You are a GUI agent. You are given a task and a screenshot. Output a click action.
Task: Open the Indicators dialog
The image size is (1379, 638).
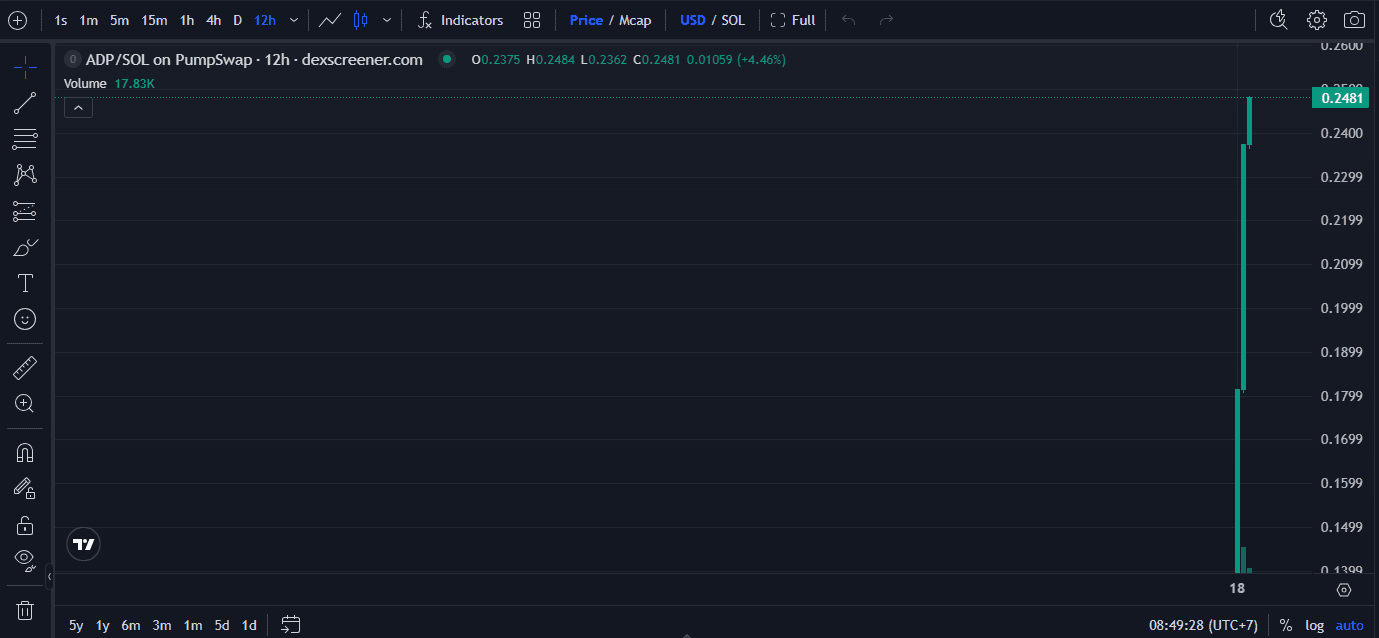click(460, 20)
